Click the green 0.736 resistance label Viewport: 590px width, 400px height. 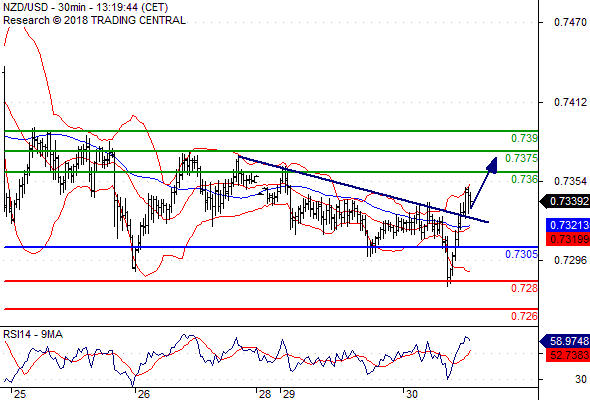[524, 179]
